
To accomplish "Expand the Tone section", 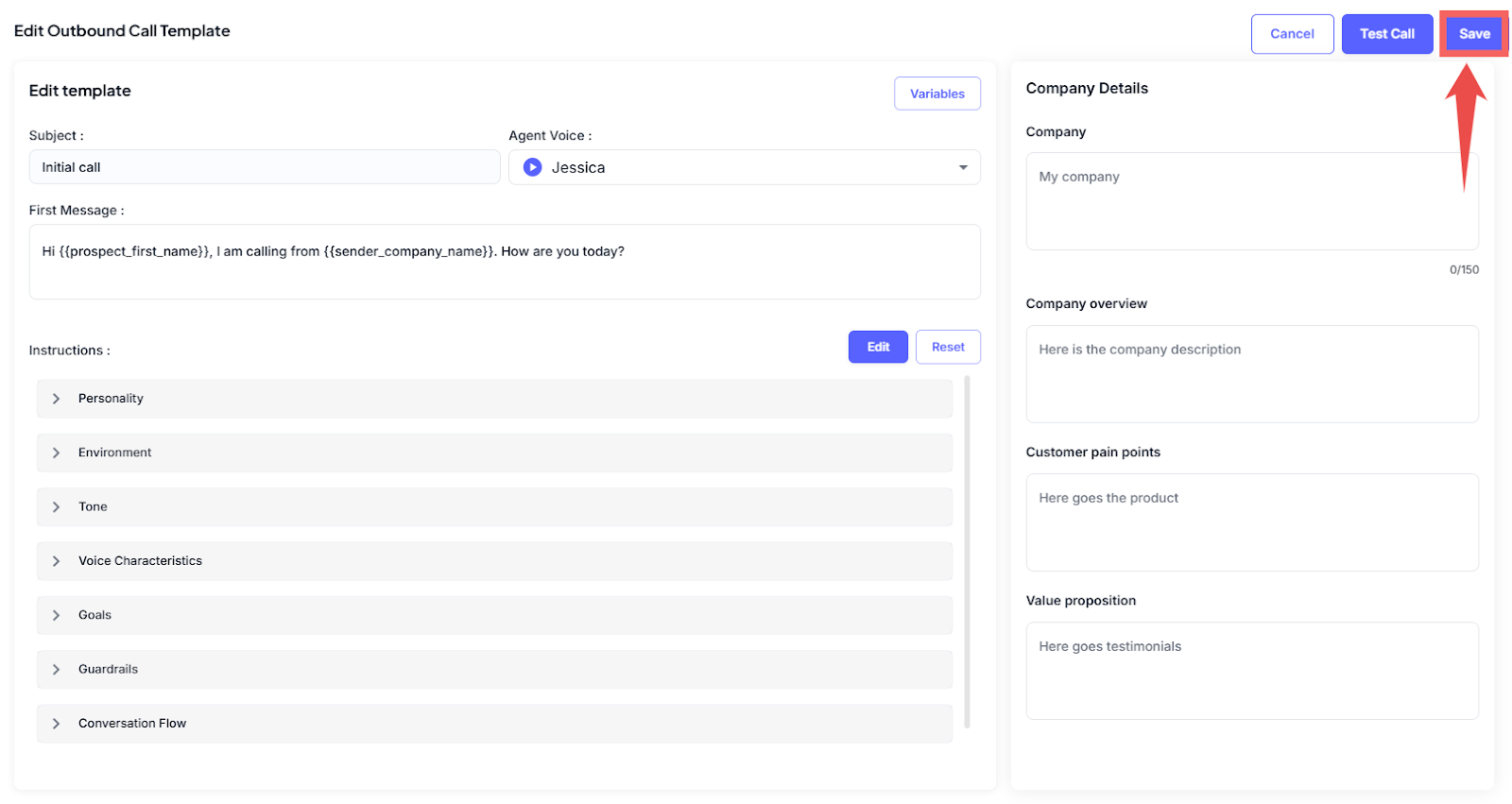I will tap(57, 507).
